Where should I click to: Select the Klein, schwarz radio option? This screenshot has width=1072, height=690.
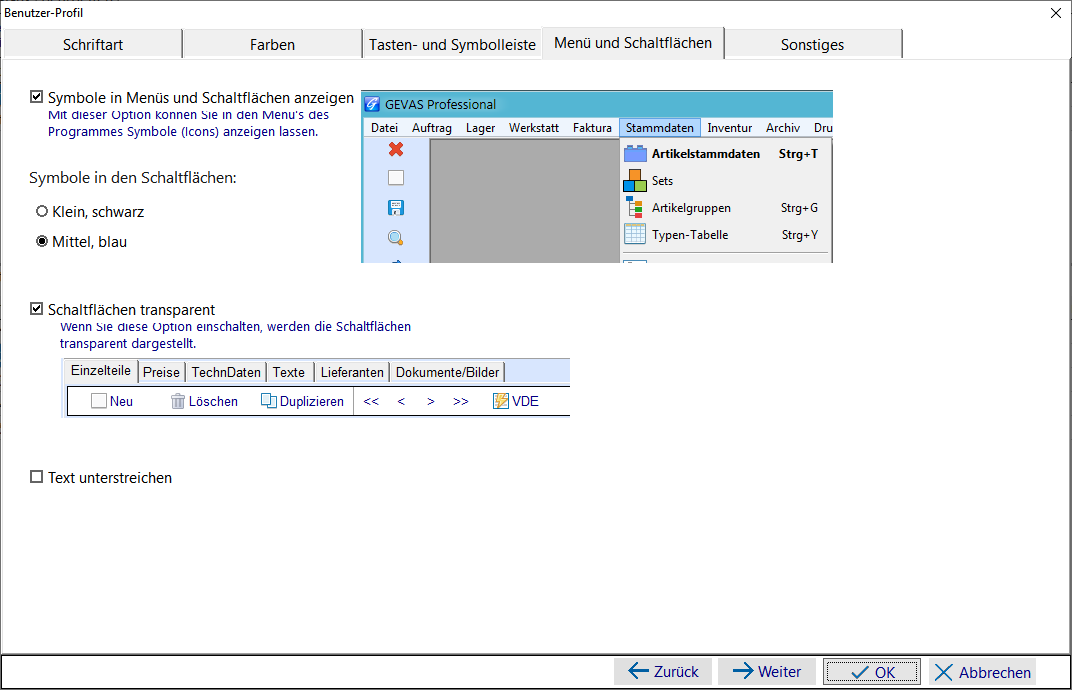point(42,211)
